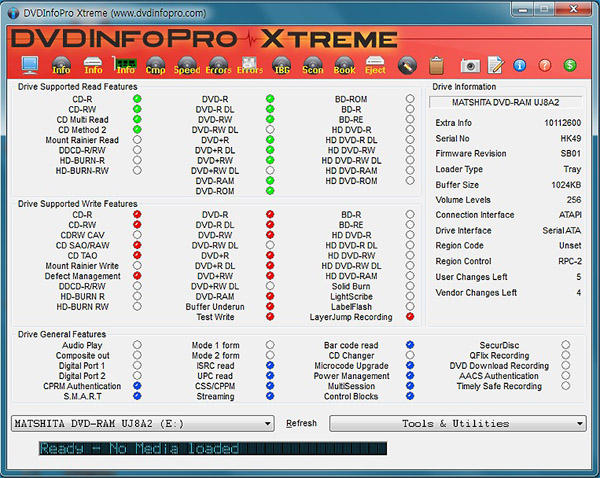Click the Firmware Revision value SB01

(x=571, y=153)
